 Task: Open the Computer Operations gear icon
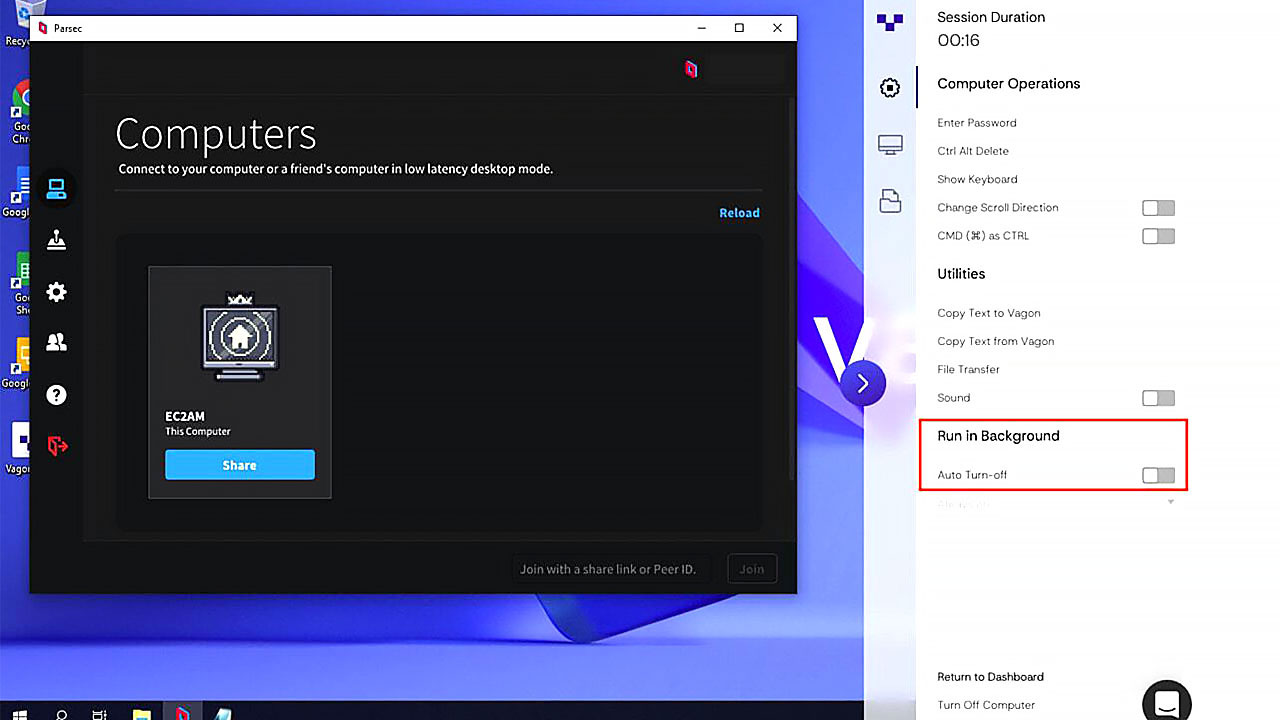(889, 88)
